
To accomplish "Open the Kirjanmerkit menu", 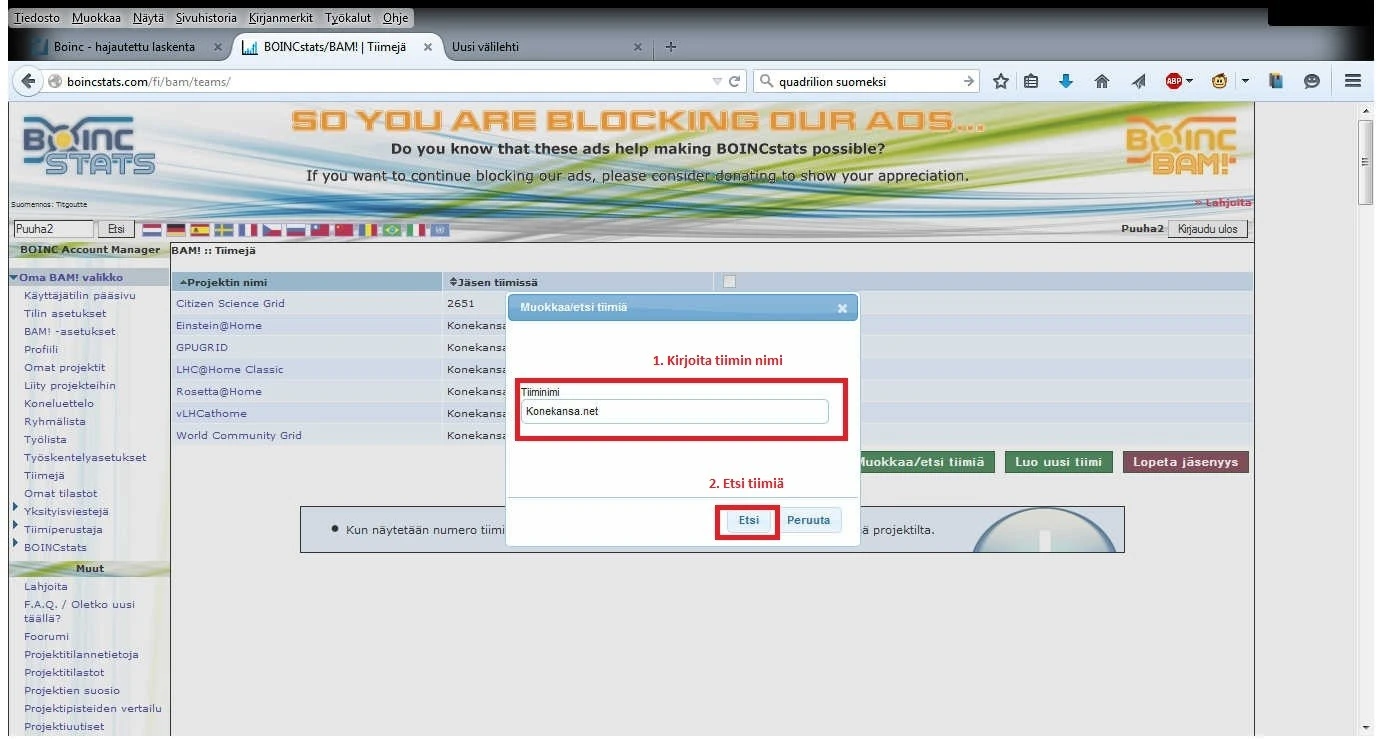I will (281, 18).
